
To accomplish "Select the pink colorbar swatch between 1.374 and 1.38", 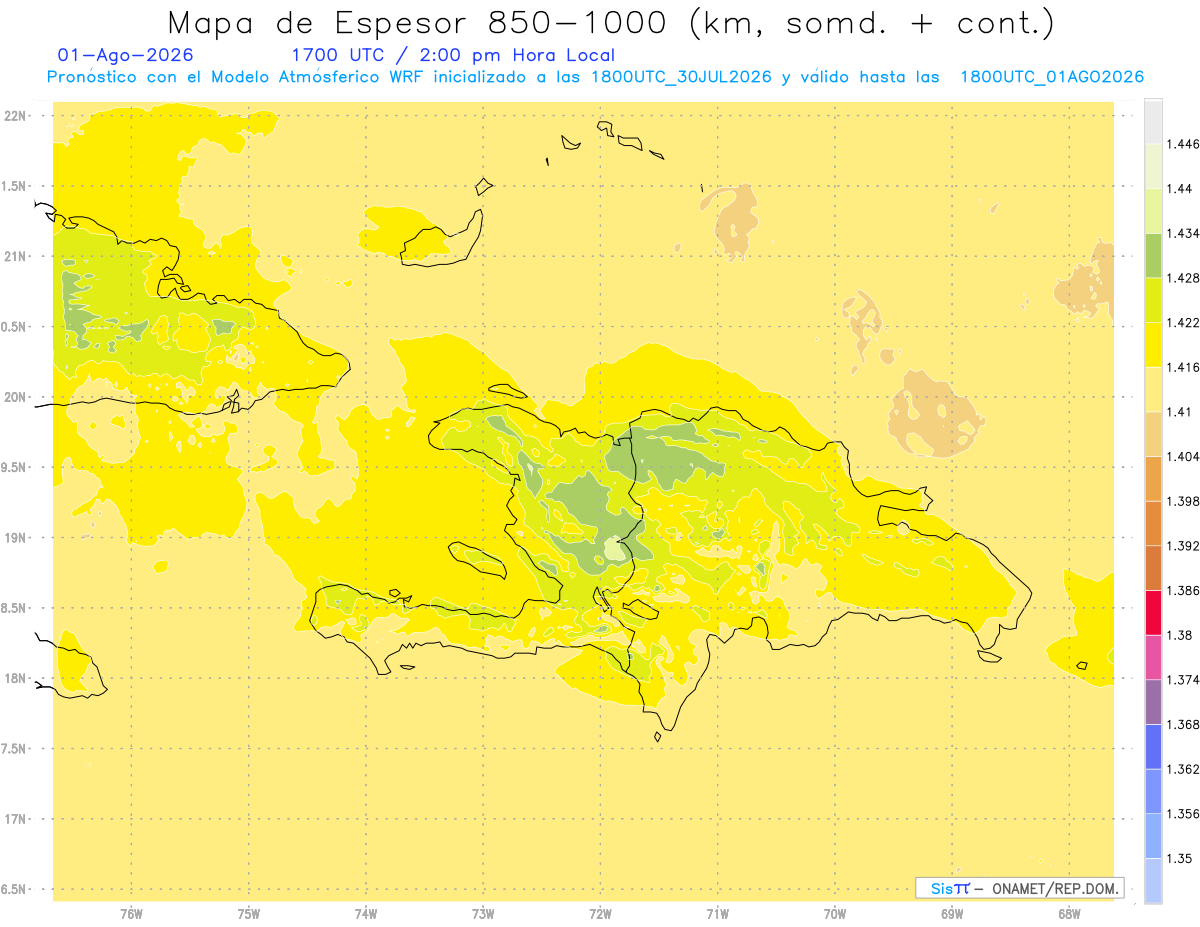I will pyautogui.click(x=1153, y=657).
